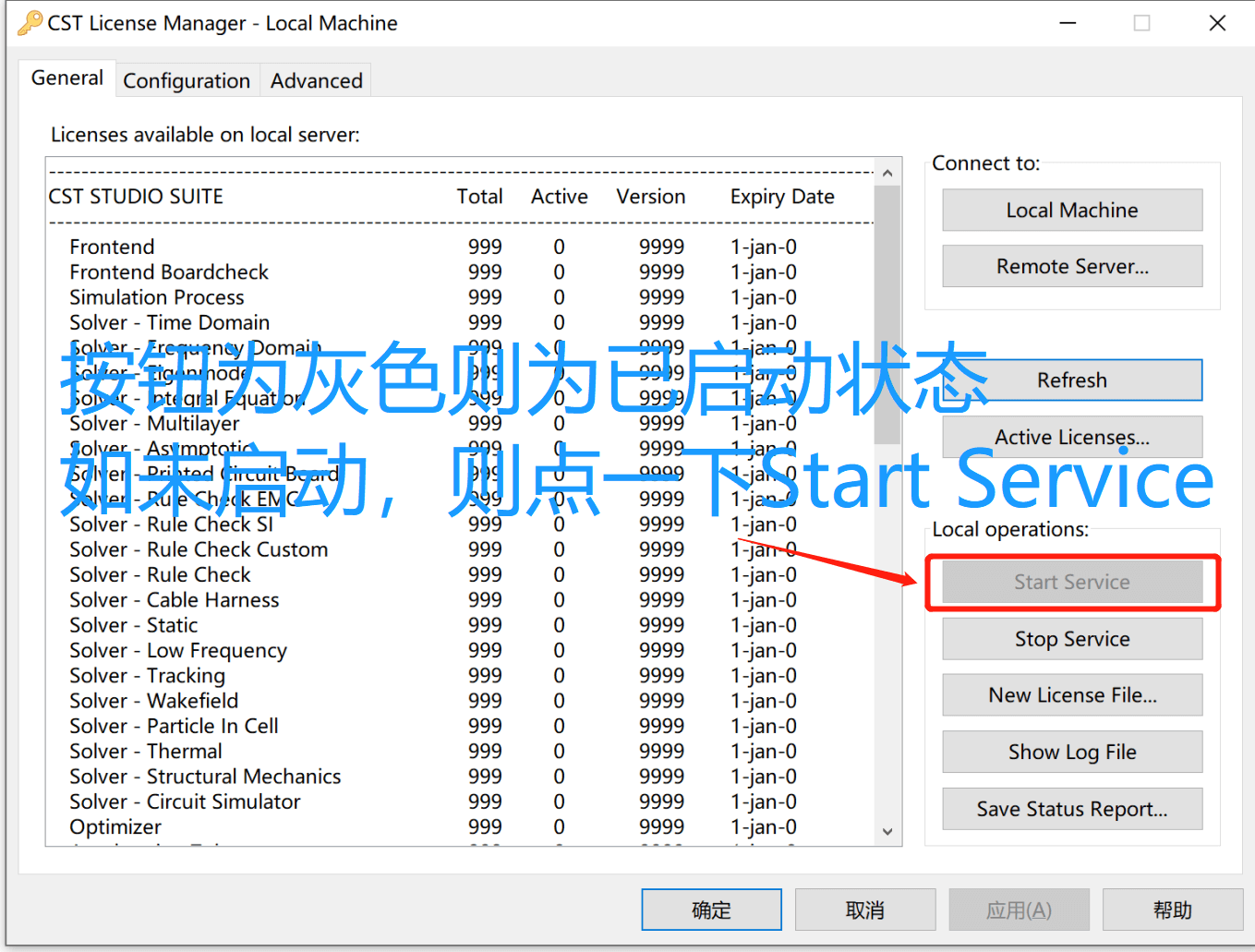Screen dimensions: 1255x952
Task: Switch to the Advanced tab
Action: 315,80
